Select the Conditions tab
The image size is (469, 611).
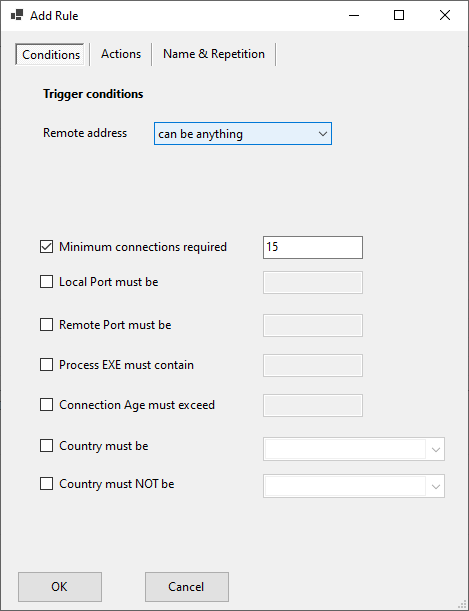50,54
